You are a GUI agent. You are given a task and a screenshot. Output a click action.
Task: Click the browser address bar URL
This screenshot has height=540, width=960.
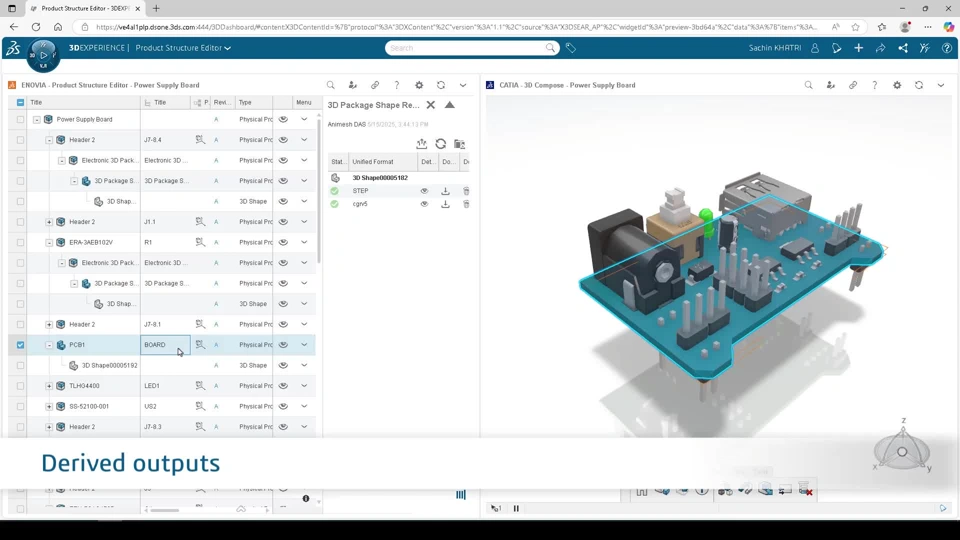456,27
